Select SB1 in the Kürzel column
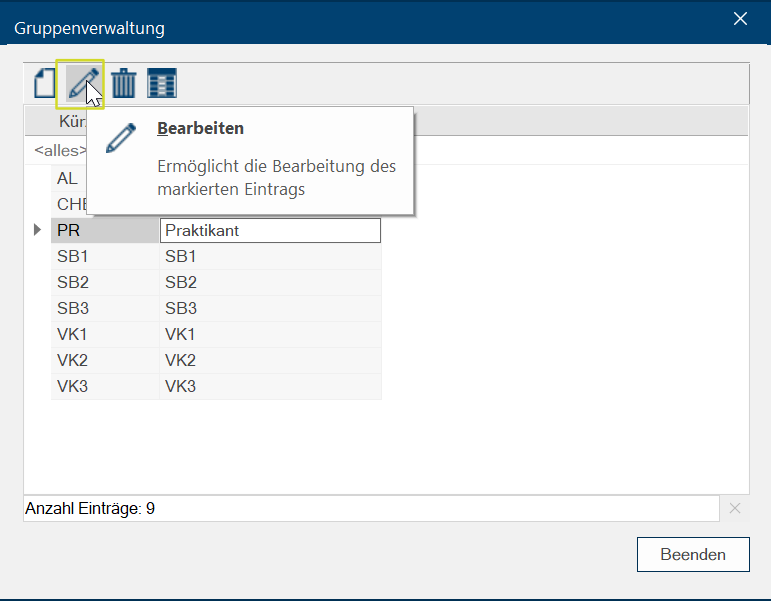This screenshot has height=601, width=771. coord(104,256)
